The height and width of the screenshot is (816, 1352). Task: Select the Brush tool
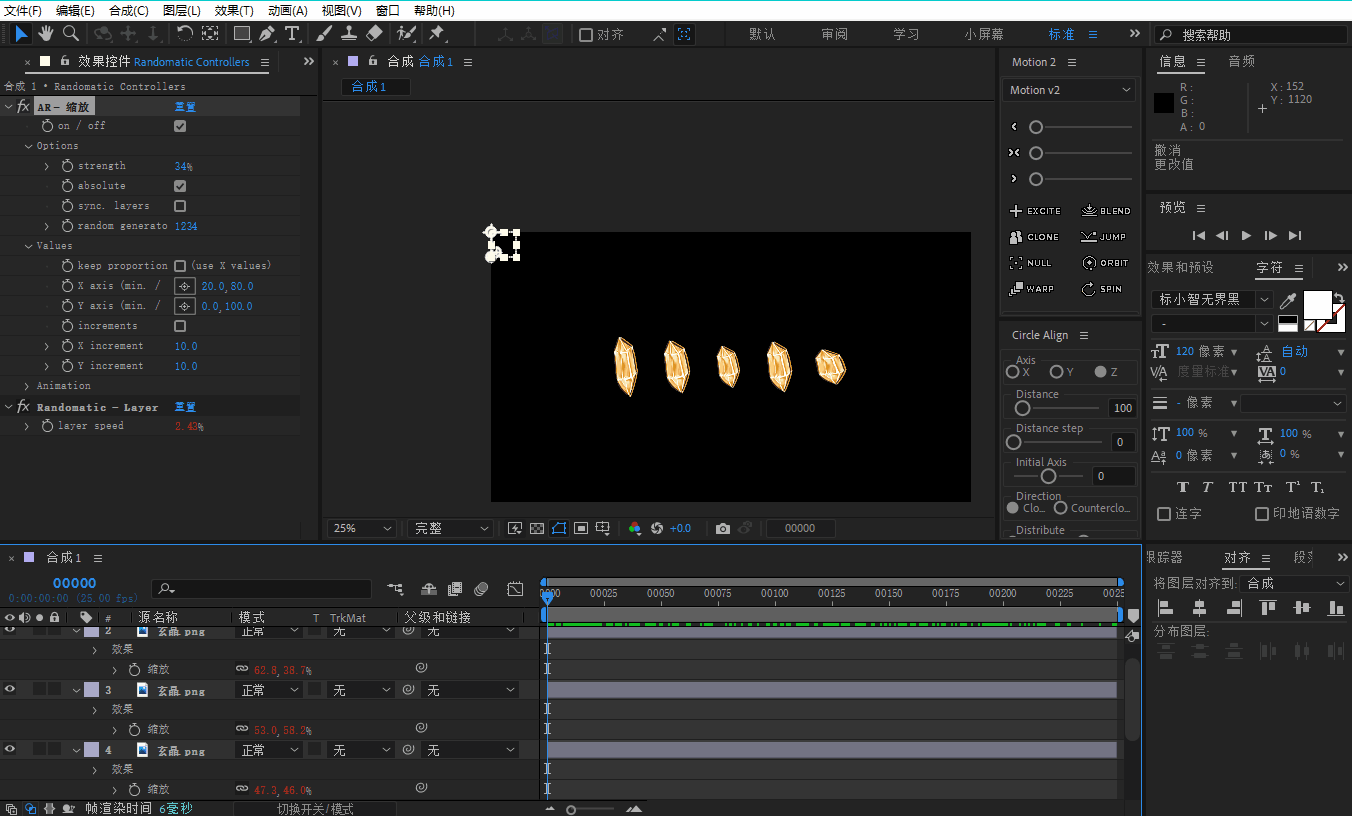[324, 34]
